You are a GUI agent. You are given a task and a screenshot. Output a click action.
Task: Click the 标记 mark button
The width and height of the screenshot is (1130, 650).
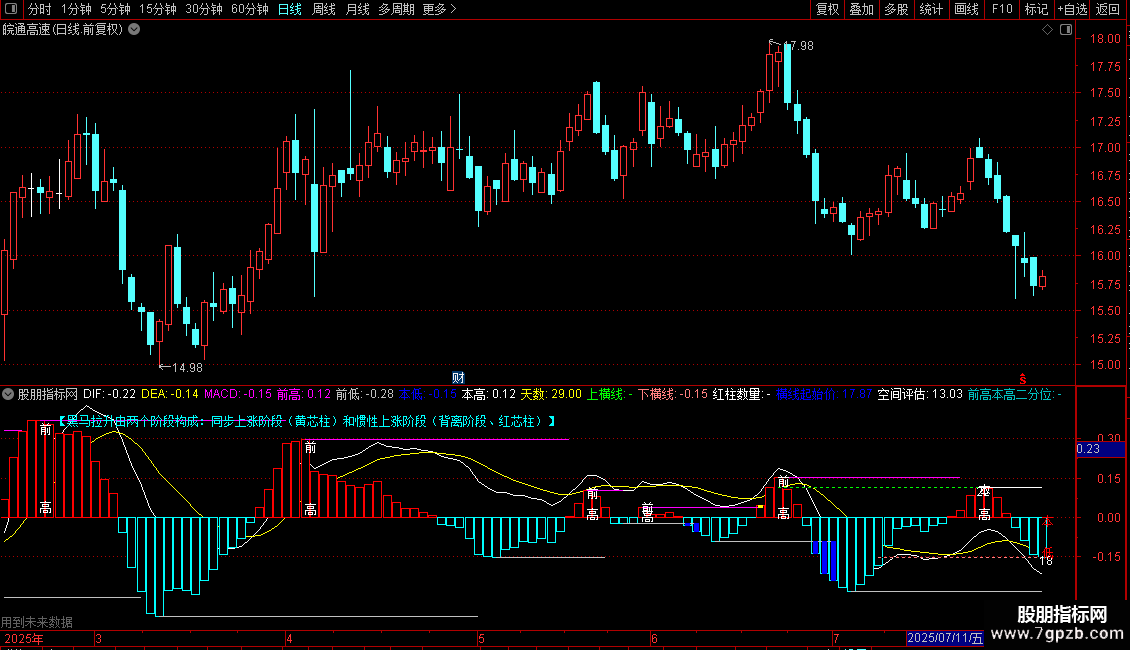click(1036, 9)
